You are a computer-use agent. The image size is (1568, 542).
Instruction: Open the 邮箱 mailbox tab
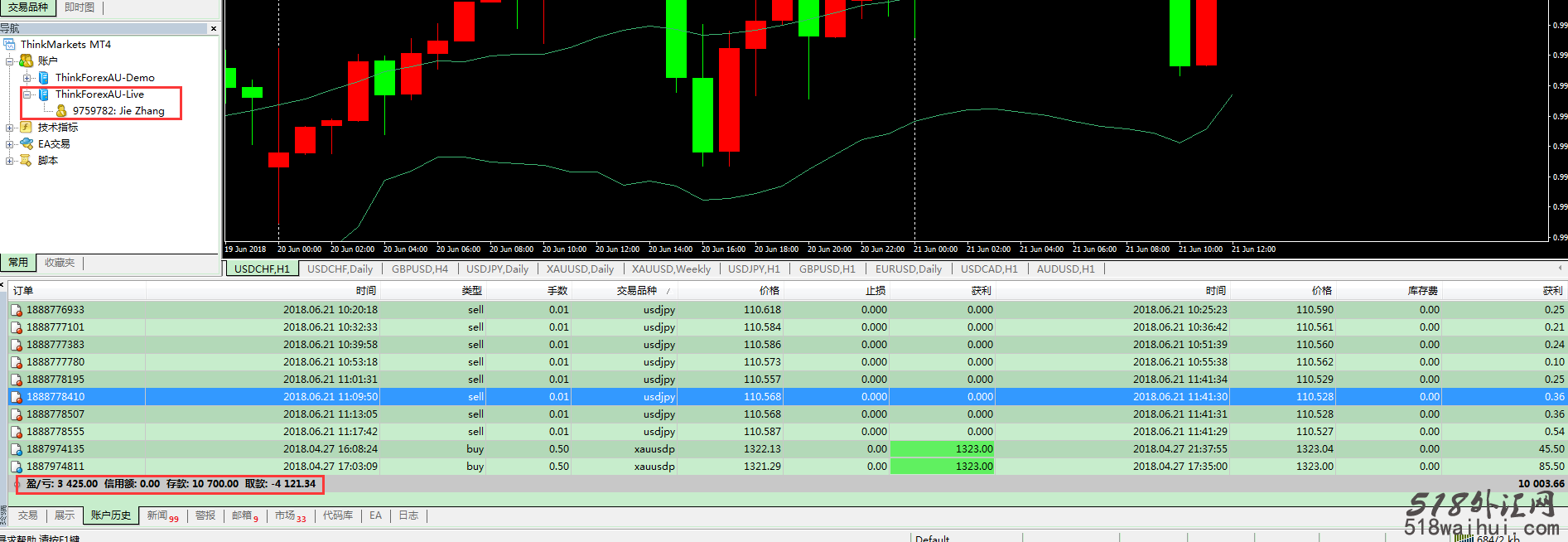[x=245, y=516]
